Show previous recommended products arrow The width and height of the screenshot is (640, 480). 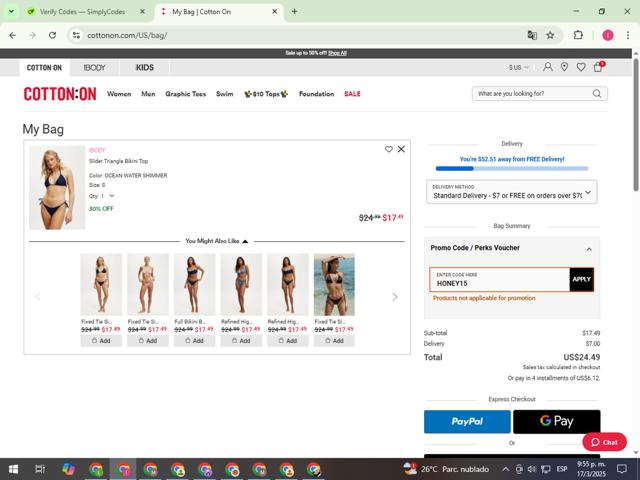pyautogui.click(x=38, y=297)
